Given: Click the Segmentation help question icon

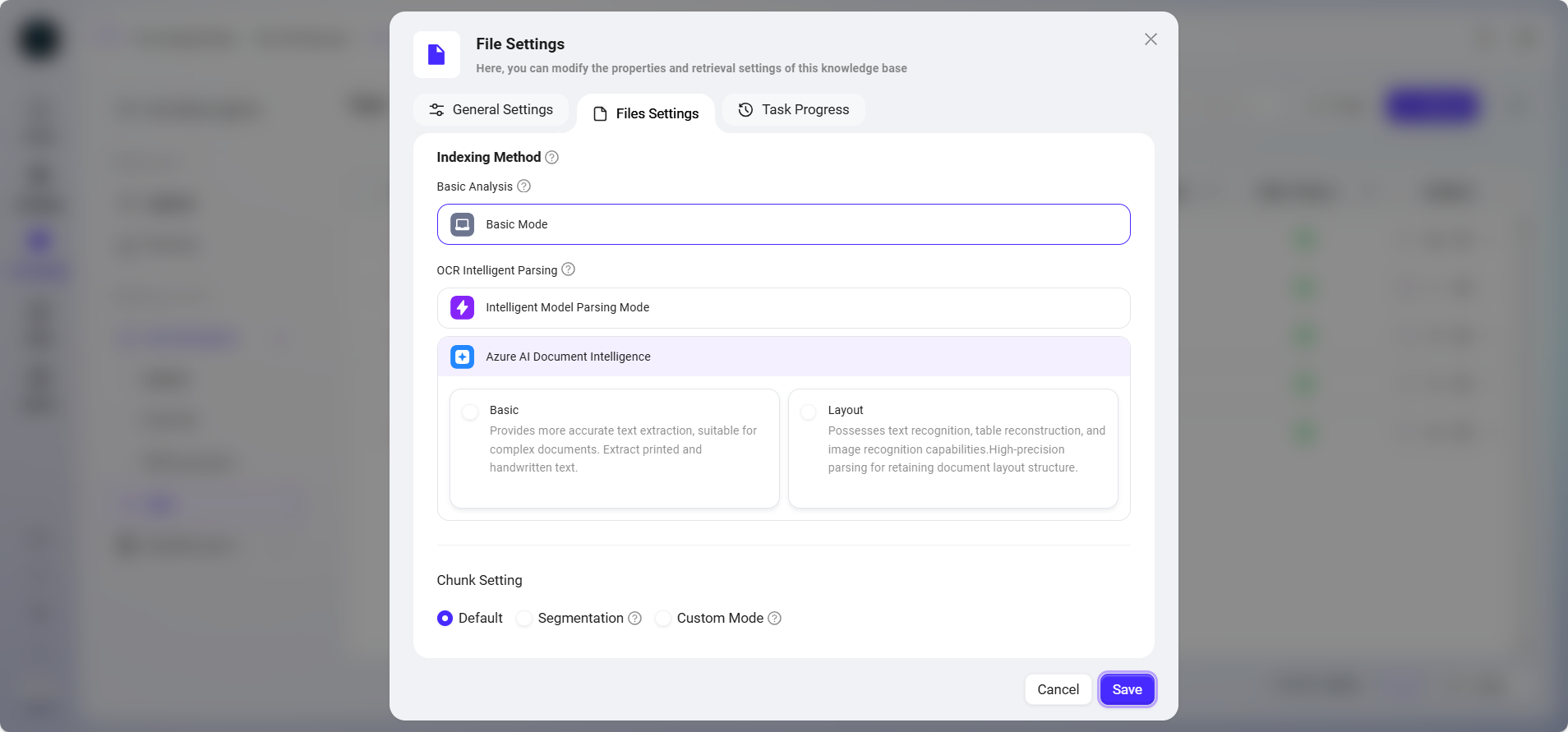Looking at the screenshot, I should pyautogui.click(x=635, y=619).
